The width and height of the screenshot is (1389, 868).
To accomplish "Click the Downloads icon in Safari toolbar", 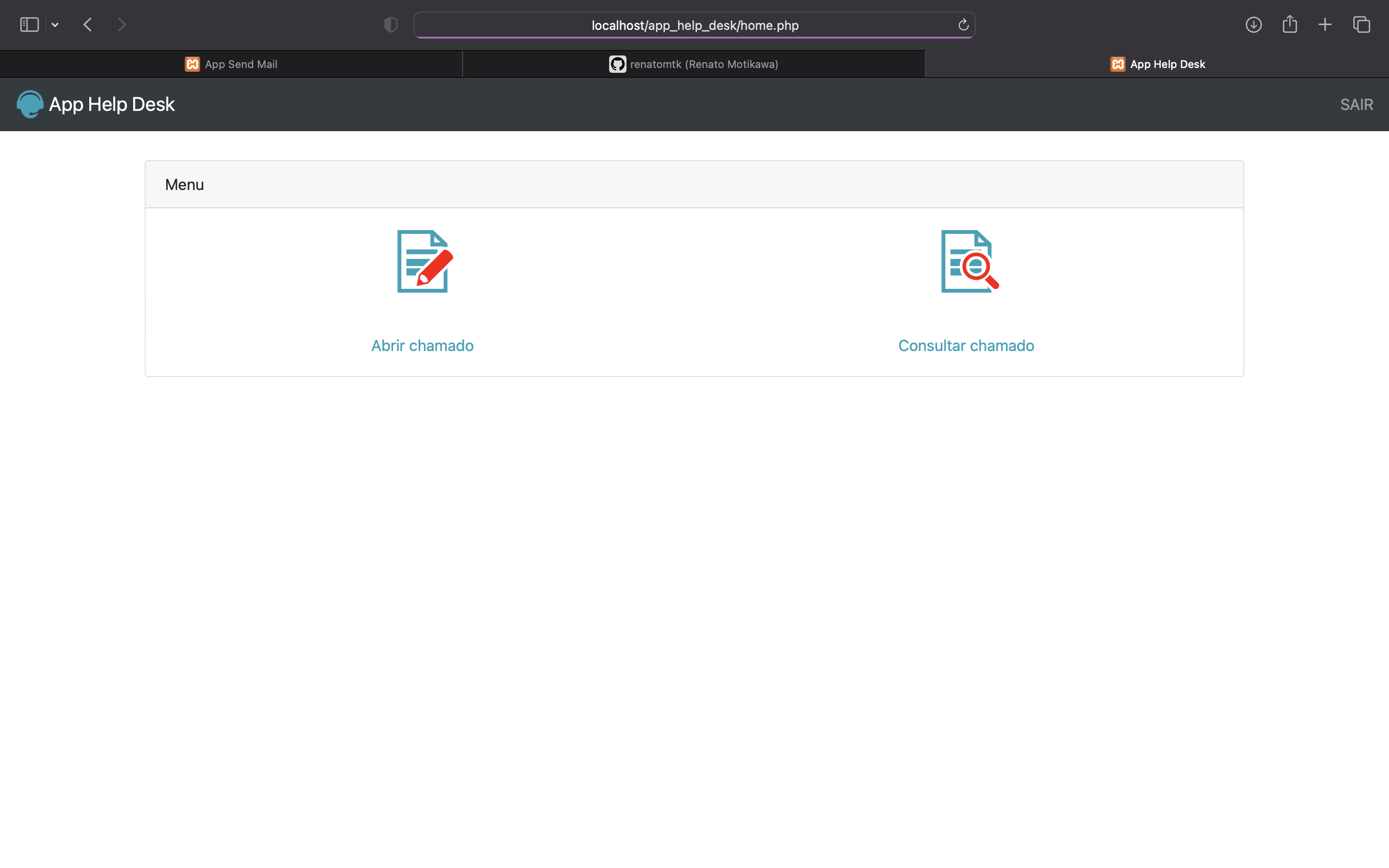I will coord(1254,25).
